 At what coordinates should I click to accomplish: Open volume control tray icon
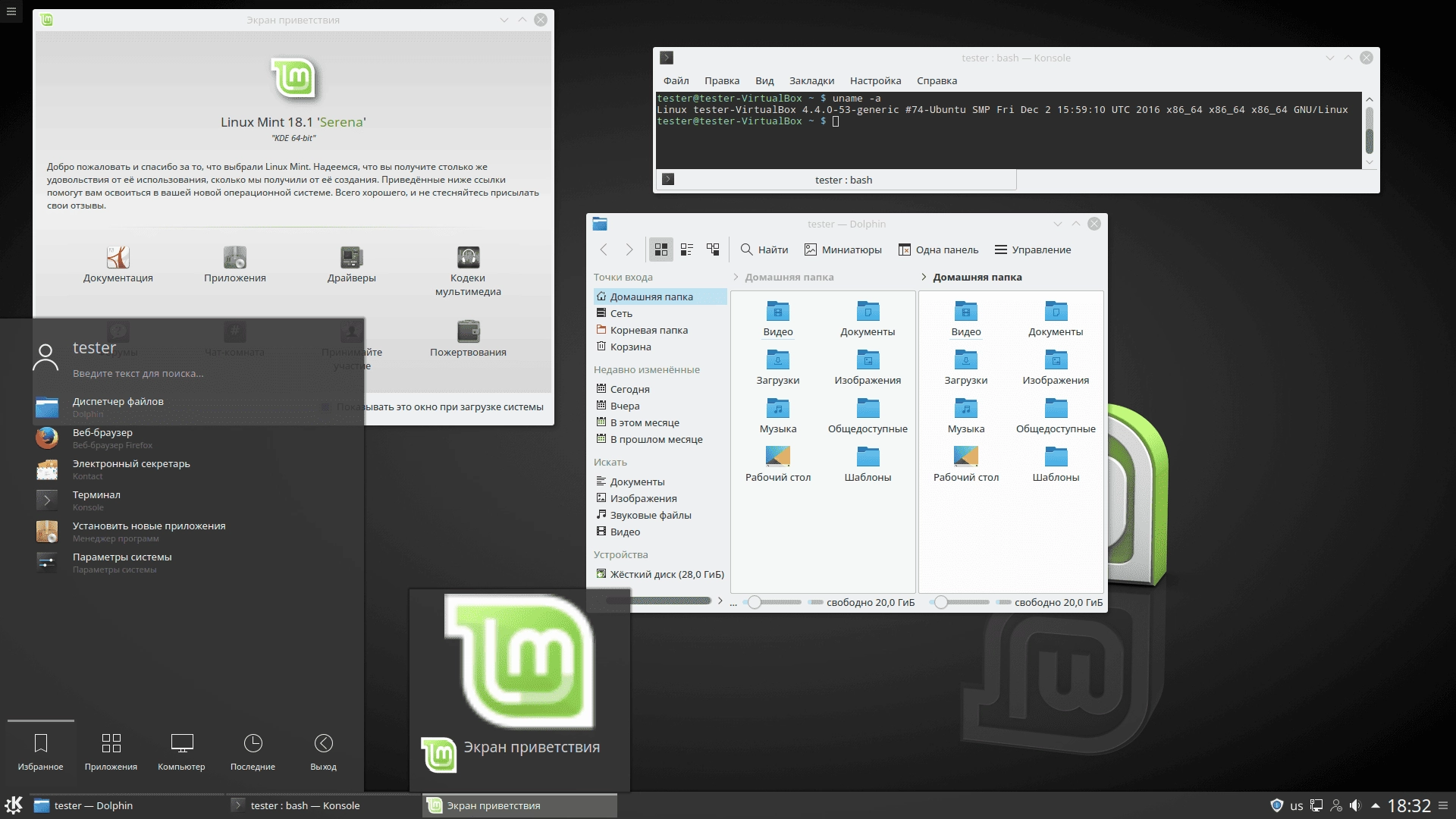click(1355, 805)
